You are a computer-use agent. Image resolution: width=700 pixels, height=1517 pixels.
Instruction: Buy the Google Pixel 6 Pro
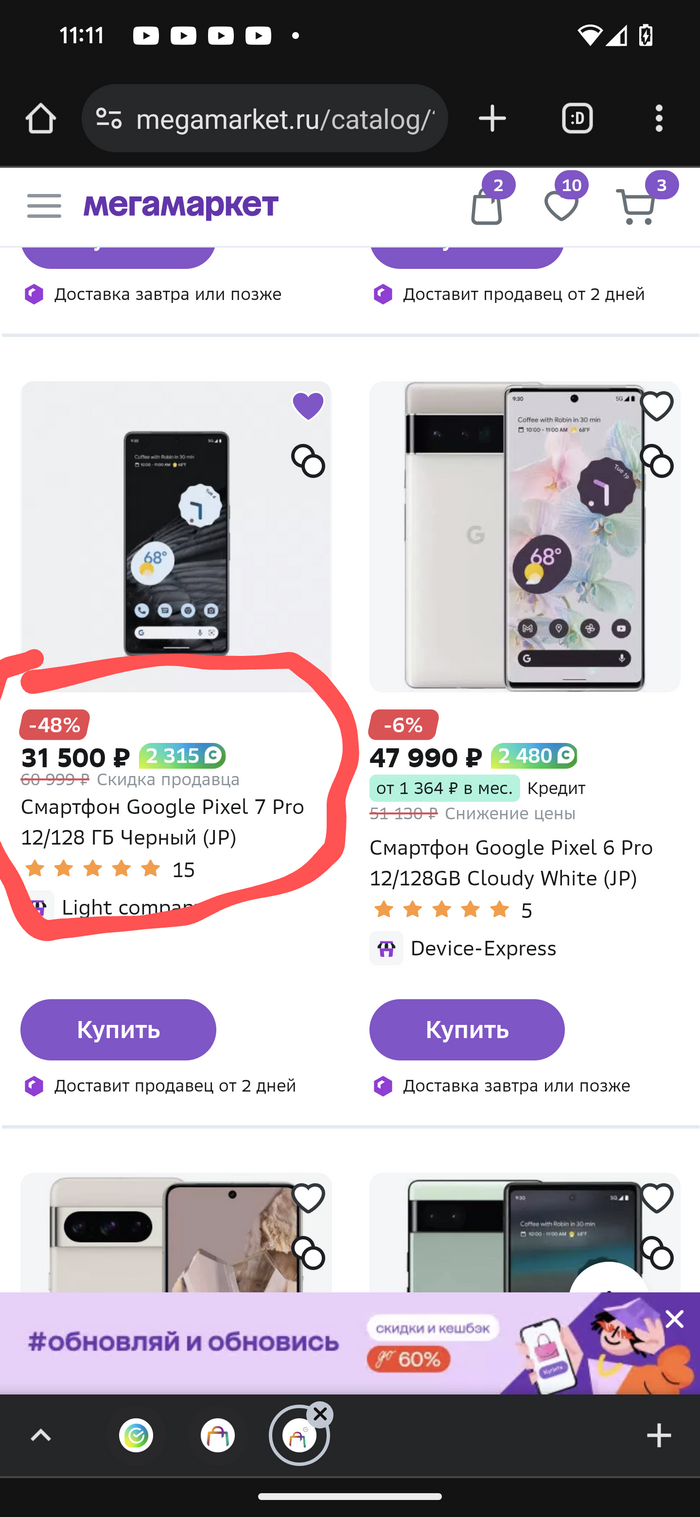[x=467, y=1030]
